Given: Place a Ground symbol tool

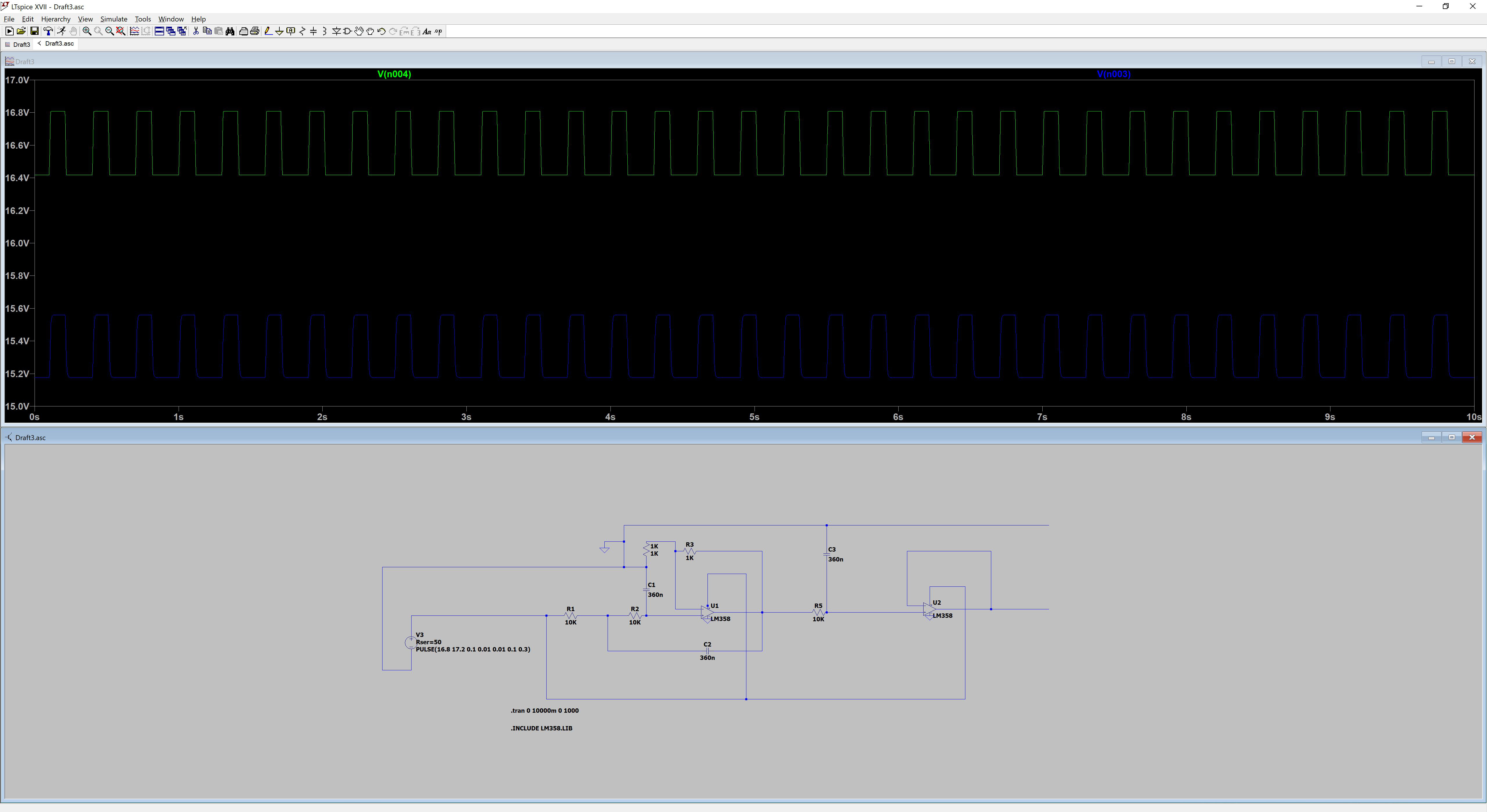Looking at the screenshot, I should (279, 31).
